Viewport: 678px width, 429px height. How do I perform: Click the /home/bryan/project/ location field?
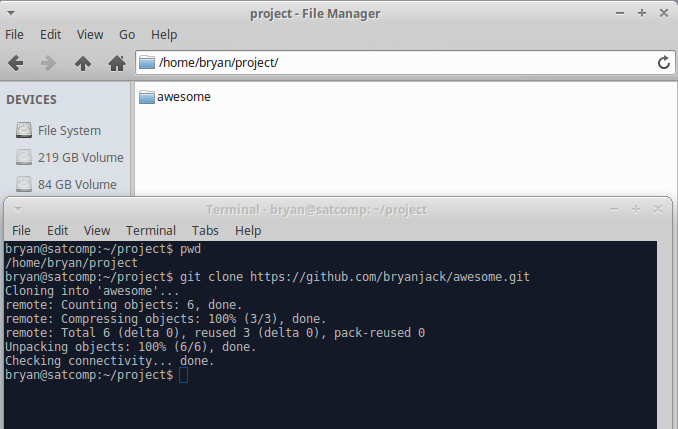pyautogui.click(x=405, y=63)
